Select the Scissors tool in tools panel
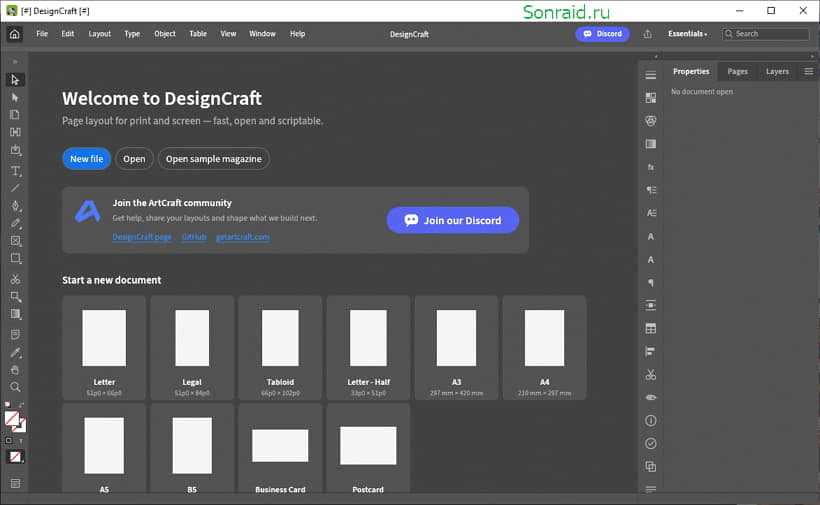 point(15,279)
